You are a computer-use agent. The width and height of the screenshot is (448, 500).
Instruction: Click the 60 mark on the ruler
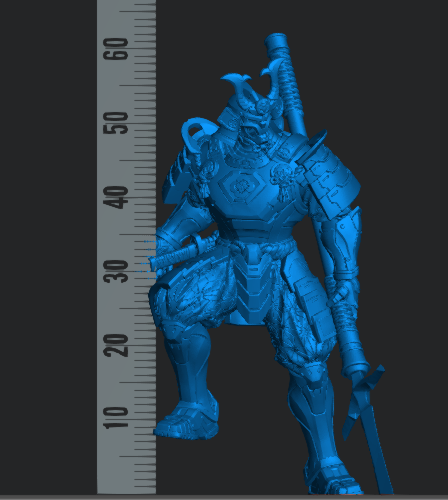[116, 49]
